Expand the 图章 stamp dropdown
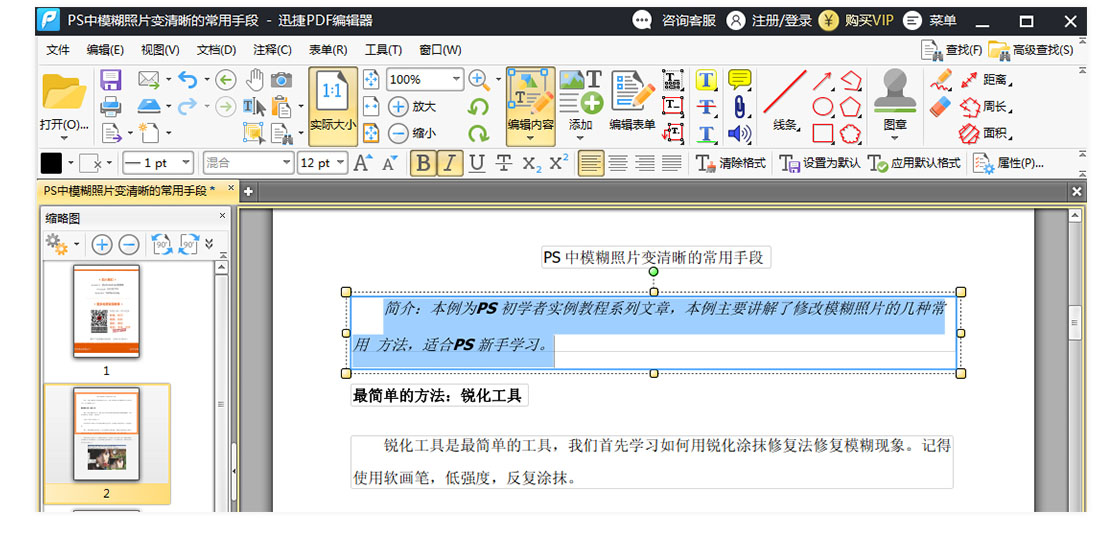The height and width of the screenshot is (550, 1120). 894,137
